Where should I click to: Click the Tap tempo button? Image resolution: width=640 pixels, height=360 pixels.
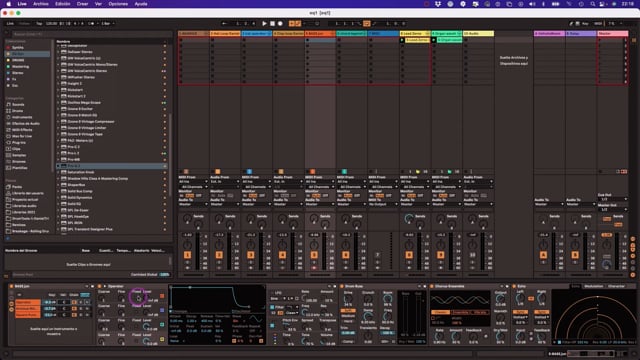(x=39, y=24)
